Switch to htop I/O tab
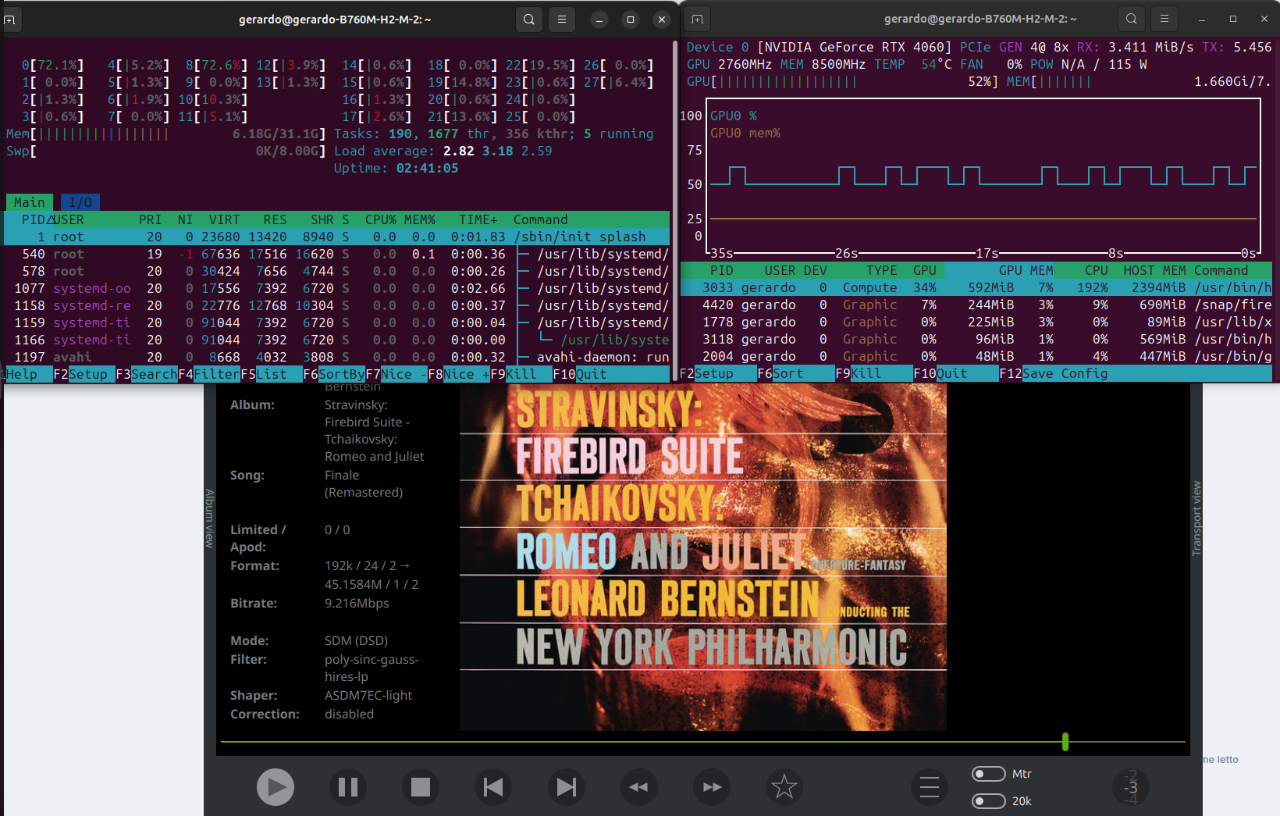 [80, 202]
